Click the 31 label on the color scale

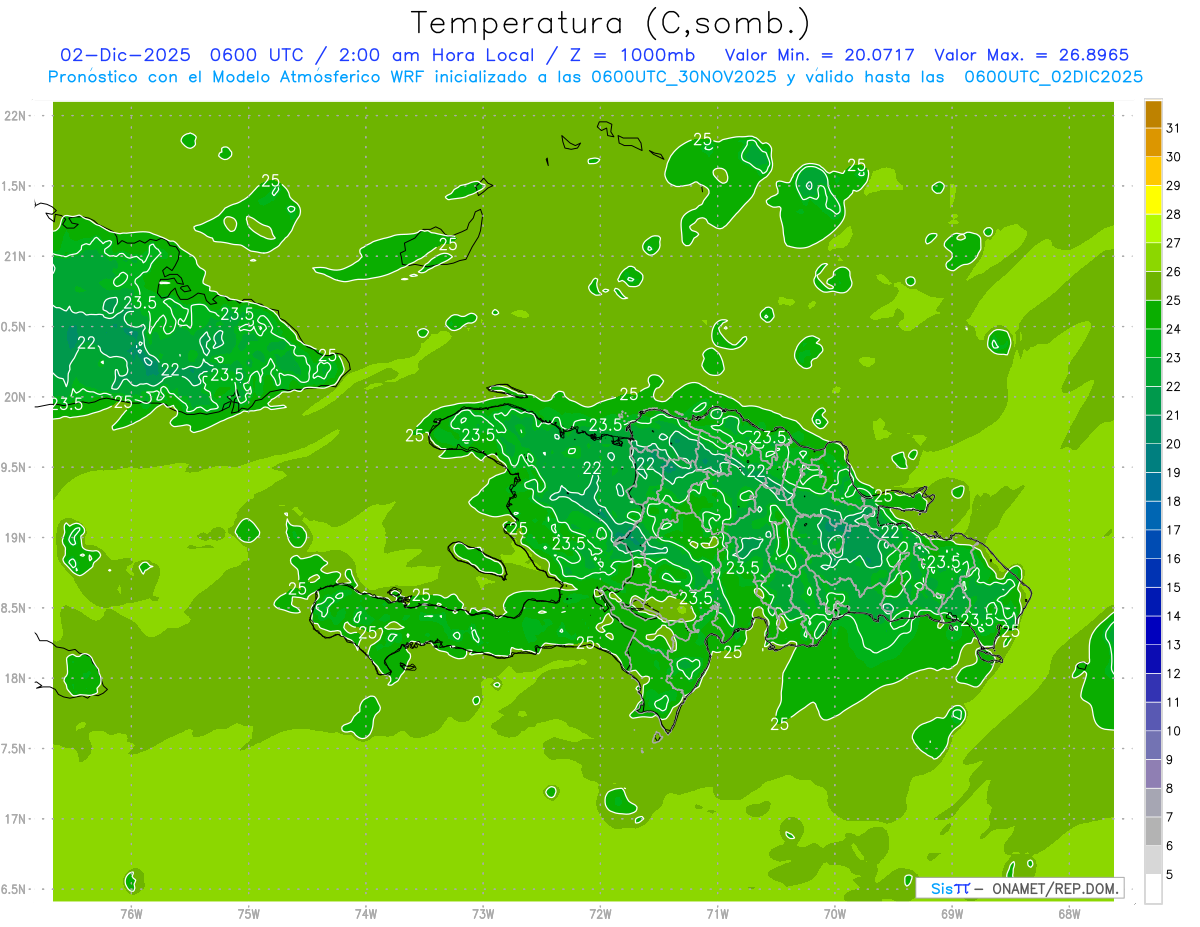click(x=1173, y=128)
